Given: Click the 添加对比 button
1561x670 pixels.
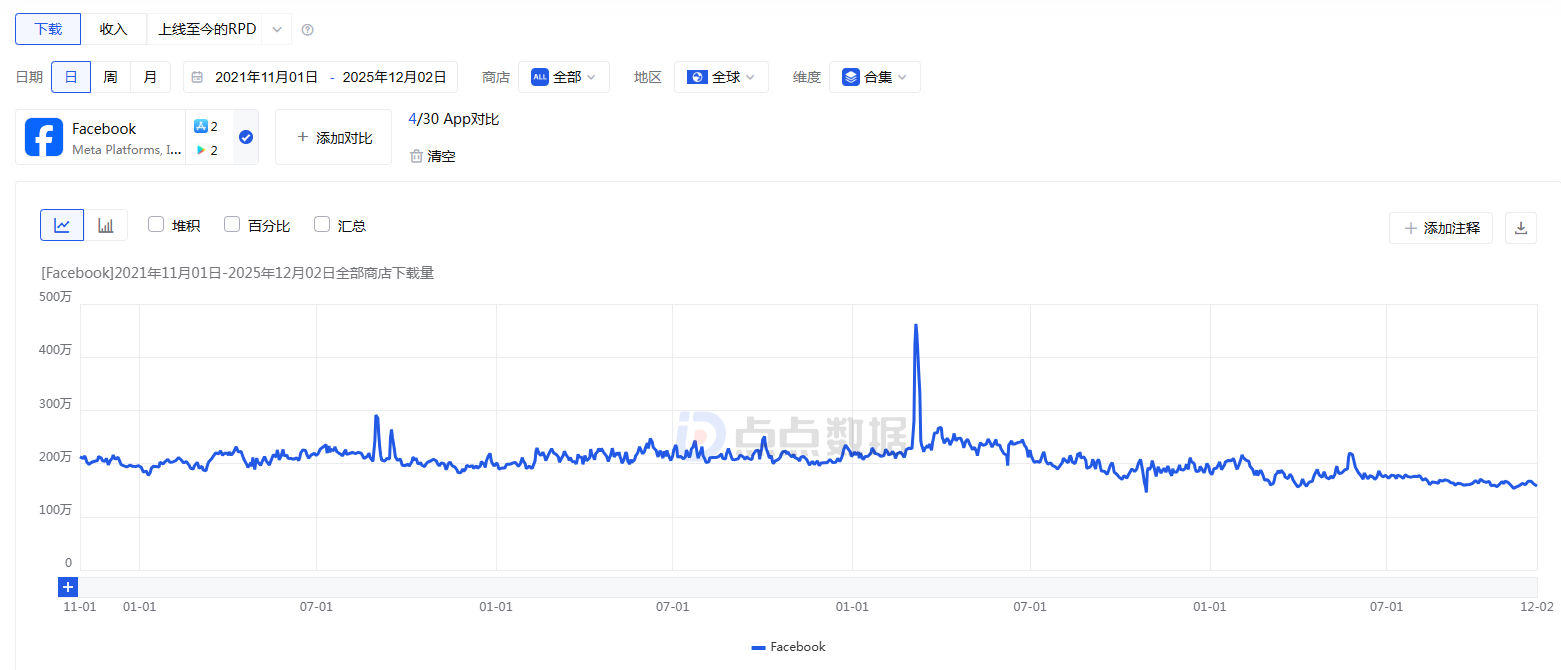Looking at the screenshot, I should [333, 137].
